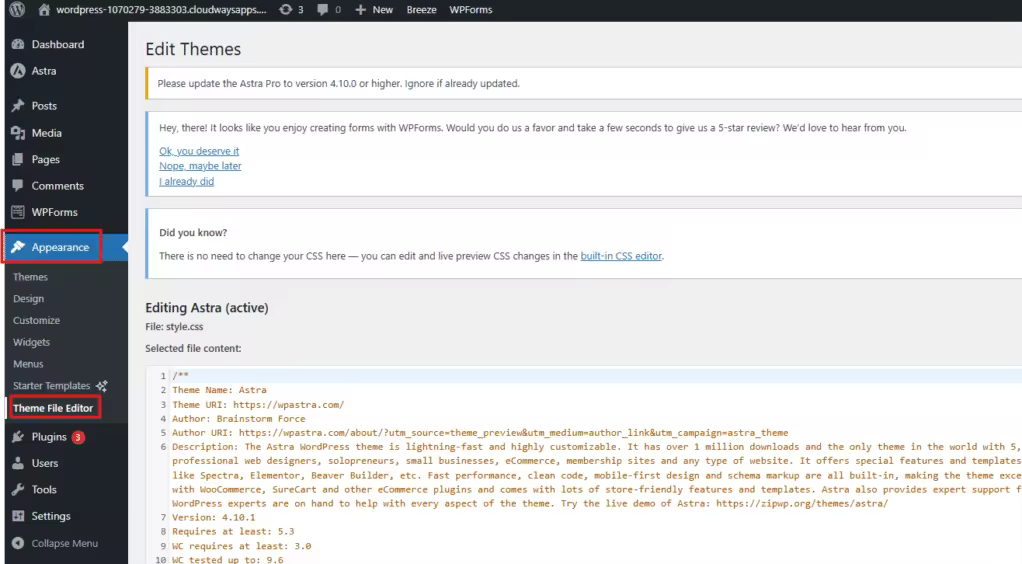The height and width of the screenshot is (564, 1022).
Task: Click 'Ok, you deserve it' link
Action: [x=199, y=151]
